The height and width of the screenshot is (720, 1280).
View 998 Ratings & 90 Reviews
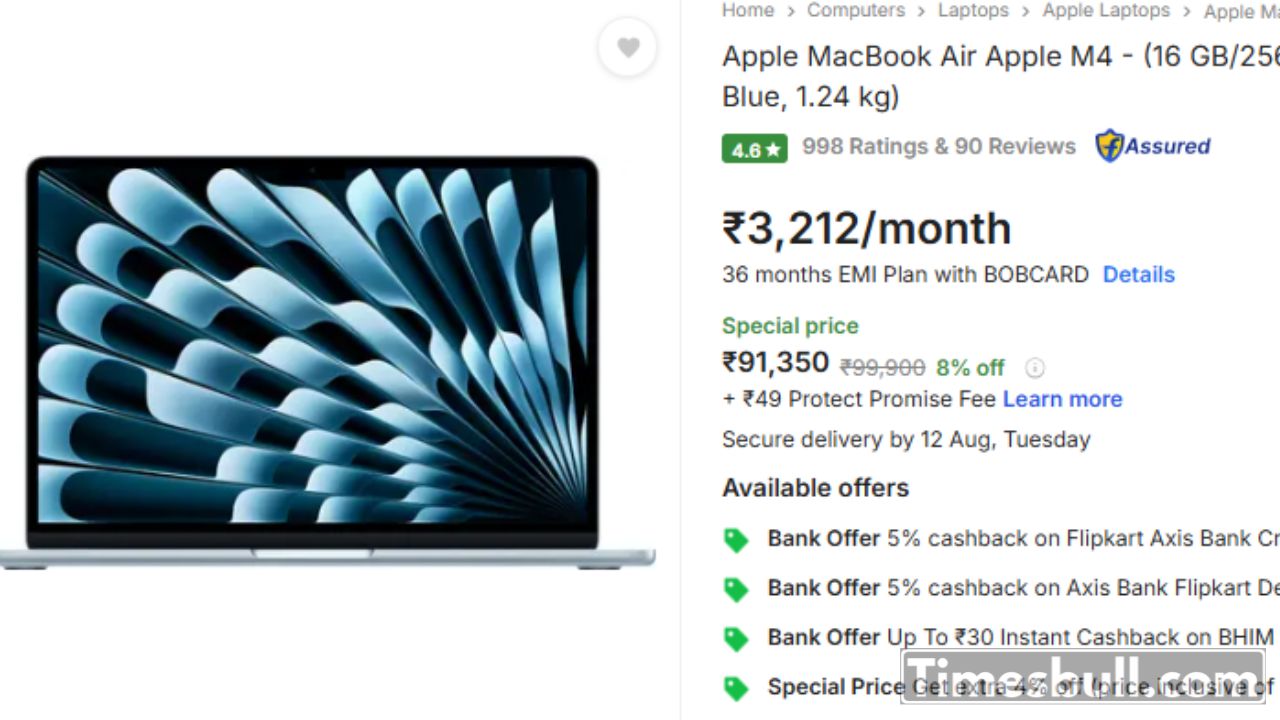(x=939, y=146)
